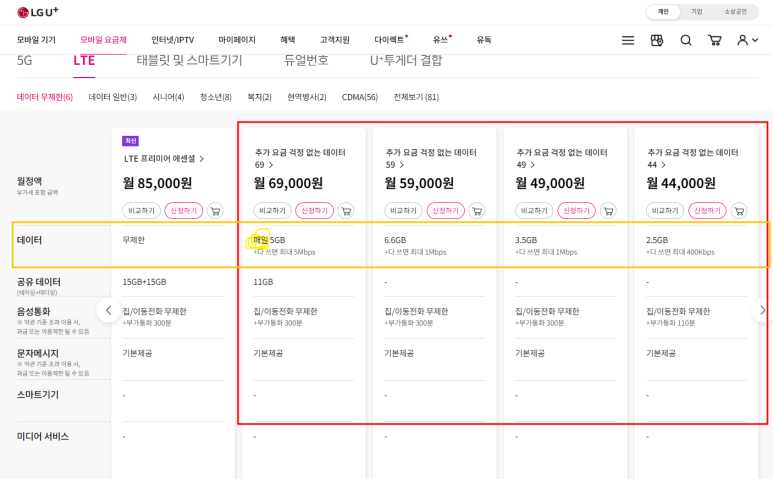The height and width of the screenshot is (479, 773).
Task: Open 고객지원 menu
Action: (334, 40)
